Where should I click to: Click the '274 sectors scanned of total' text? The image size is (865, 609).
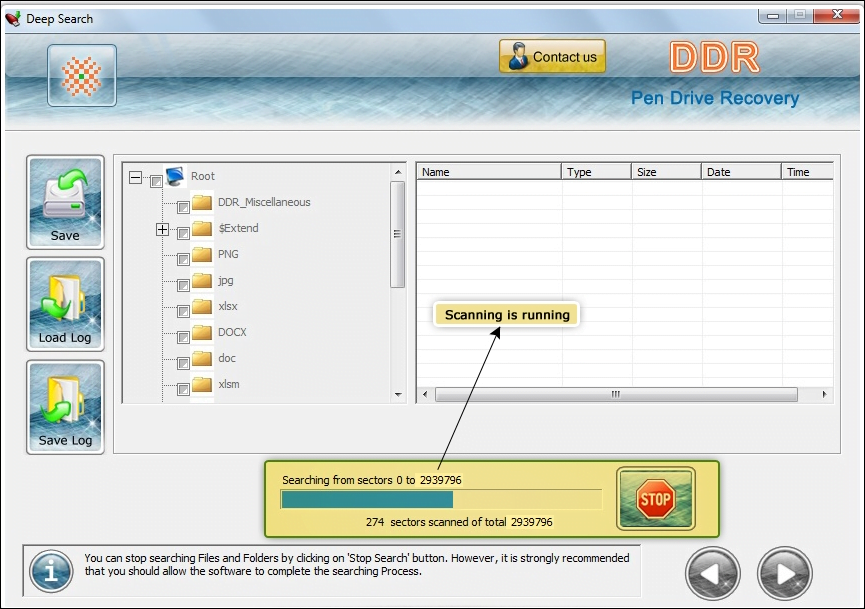tap(436, 522)
